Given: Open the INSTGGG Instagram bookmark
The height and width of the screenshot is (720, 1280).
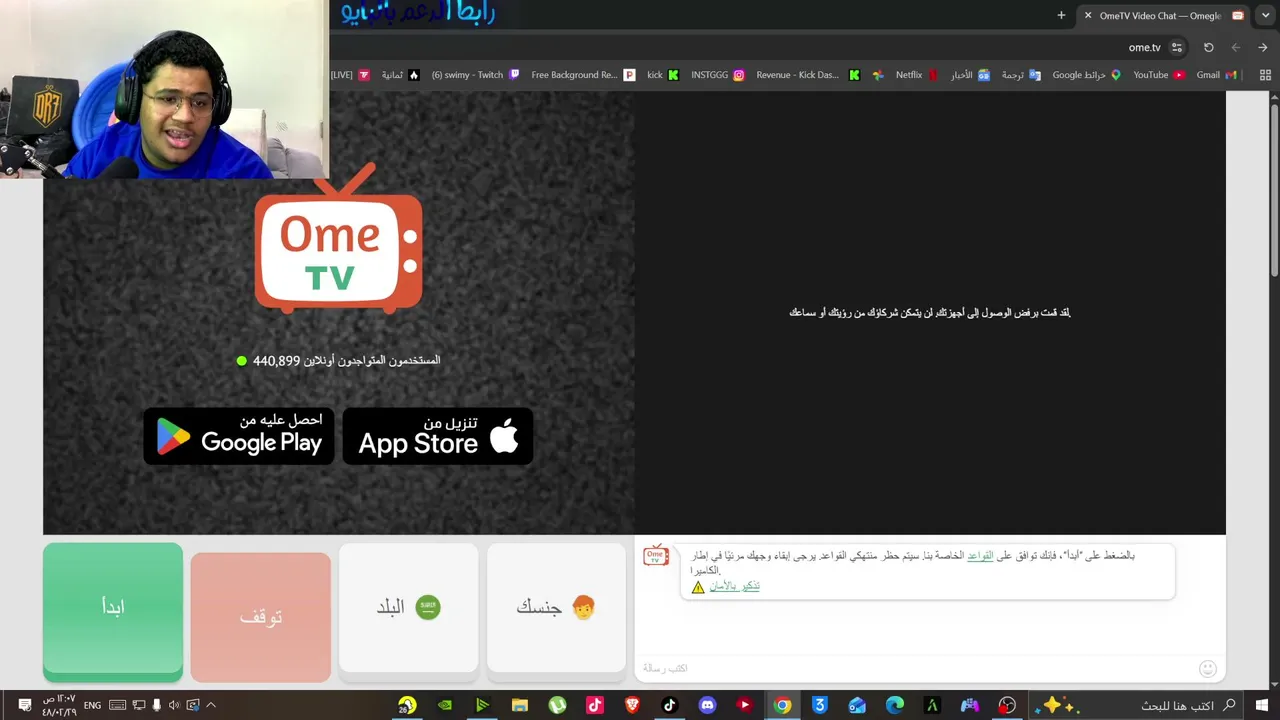Looking at the screenshot, I should pyautogui.click(x=718, y=75).
